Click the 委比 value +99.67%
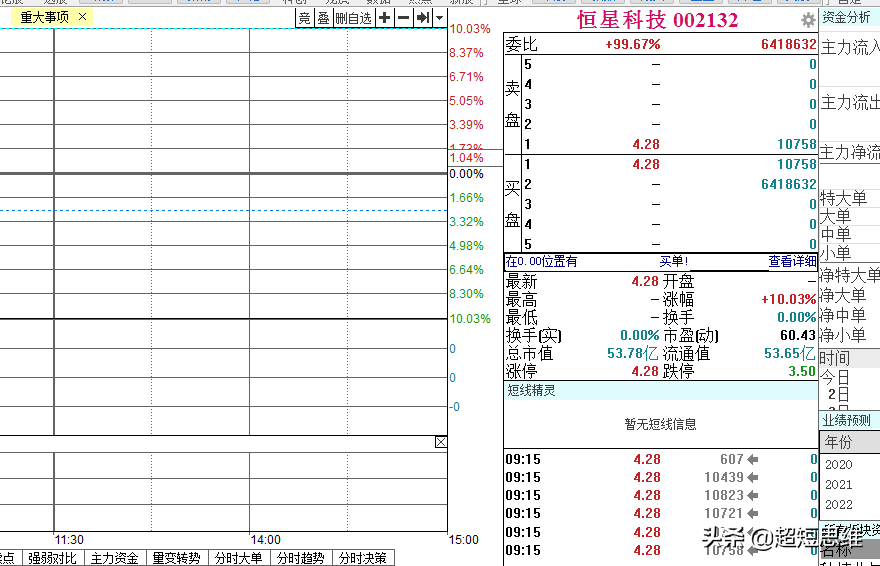 pyautogui.click(x=632, y=44)
